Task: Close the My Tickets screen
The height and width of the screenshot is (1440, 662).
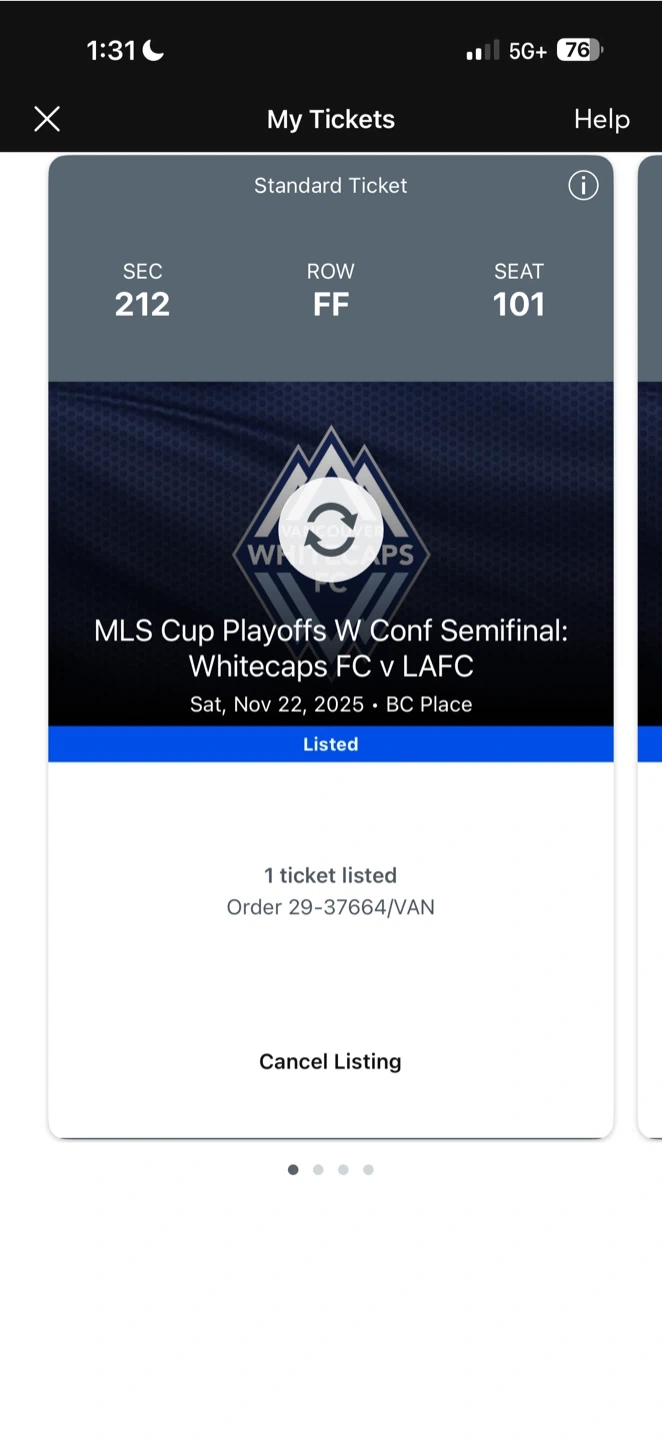Action: coord(47,120)
